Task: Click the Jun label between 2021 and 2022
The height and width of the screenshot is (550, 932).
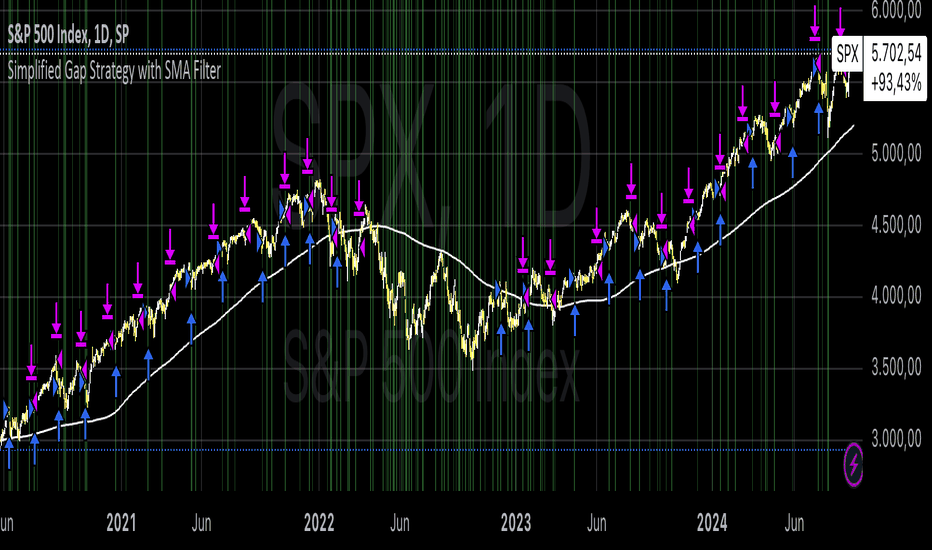Action: (201, 523)
